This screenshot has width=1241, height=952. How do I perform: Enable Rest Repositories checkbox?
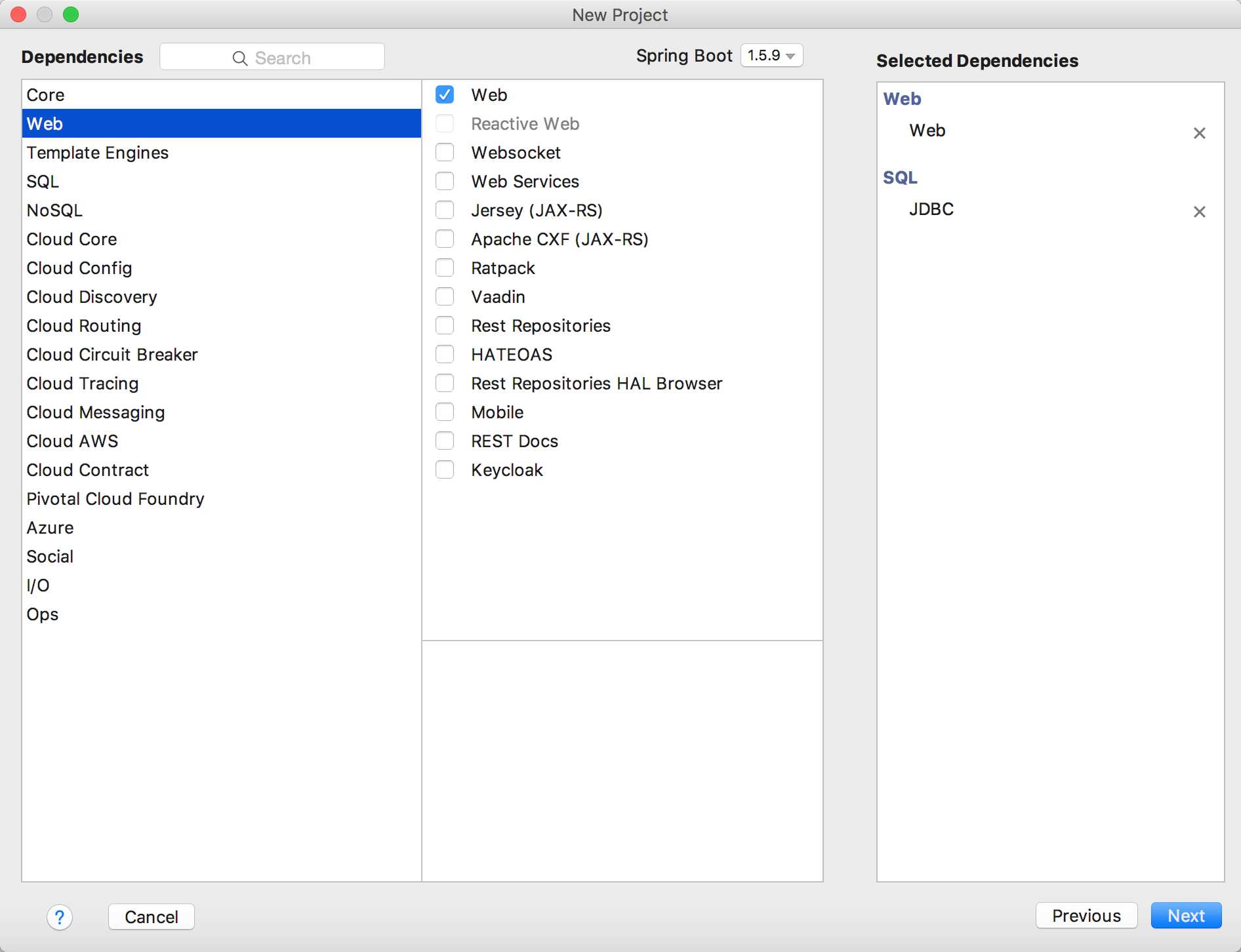tap(445, 325)
